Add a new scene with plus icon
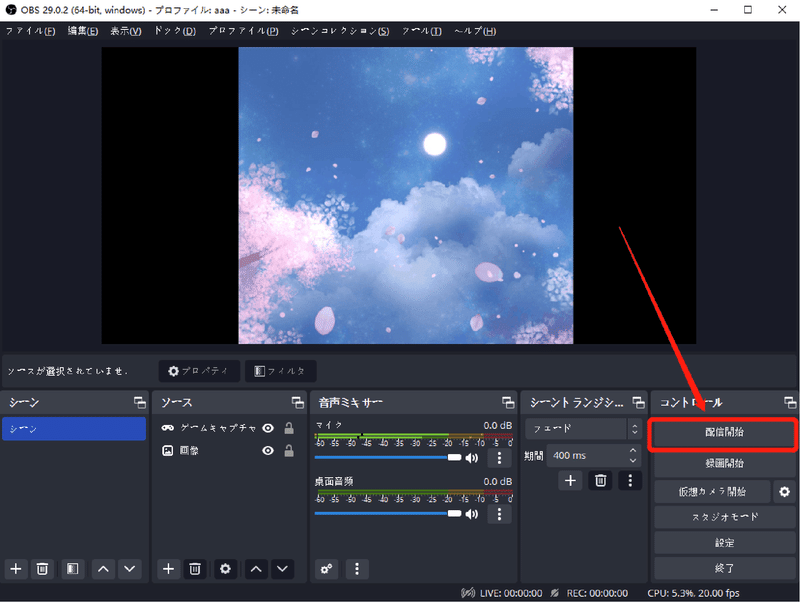The height and width of the screenshot is (602, 800). pos(16,569)
